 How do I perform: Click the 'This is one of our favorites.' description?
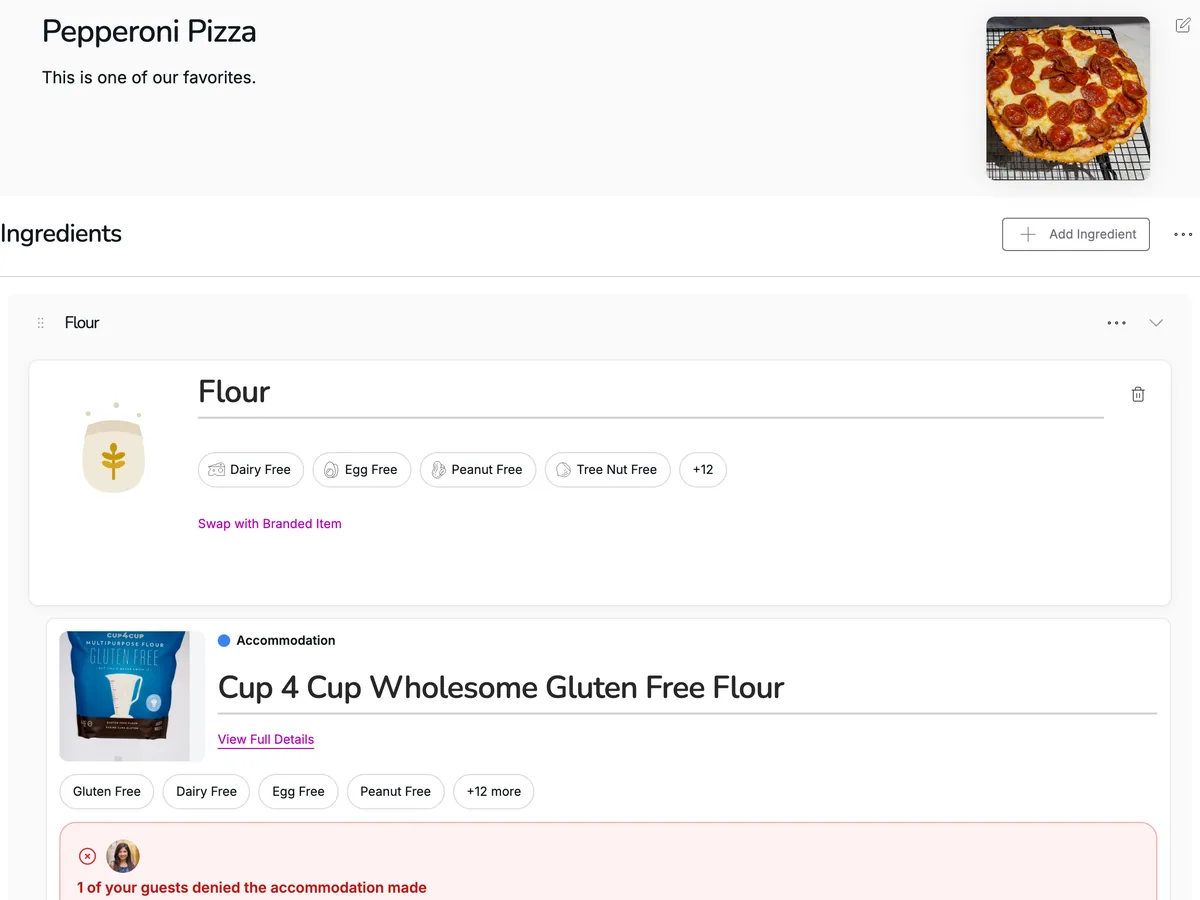pos(149,77)
